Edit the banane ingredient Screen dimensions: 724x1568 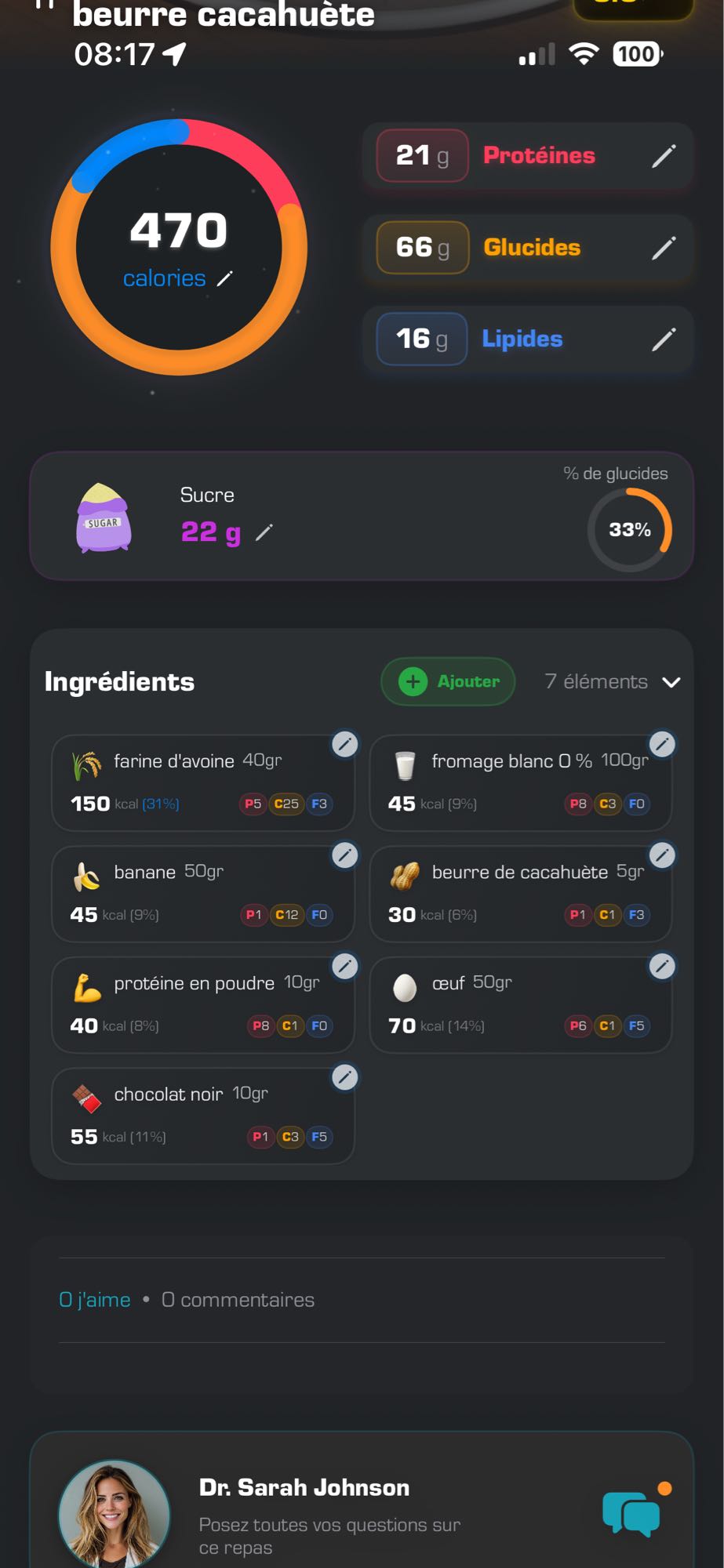click(344, 855)
